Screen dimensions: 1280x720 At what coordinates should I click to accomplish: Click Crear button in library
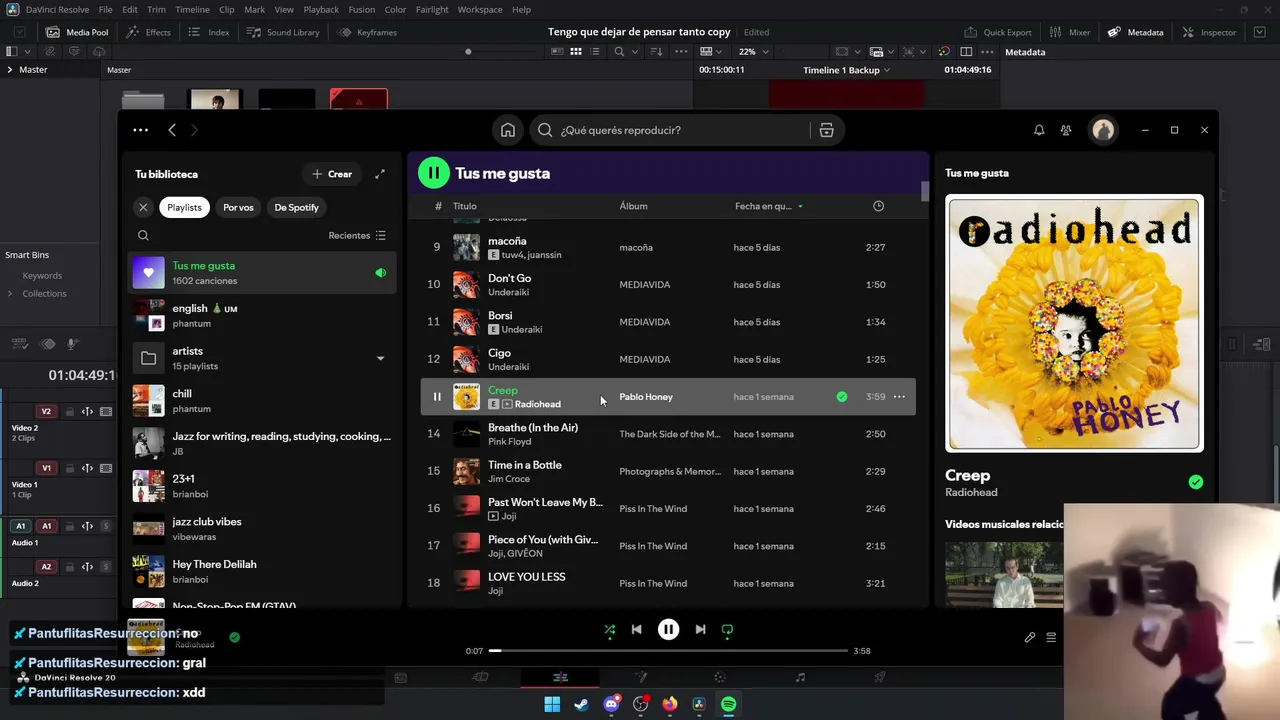332,174
